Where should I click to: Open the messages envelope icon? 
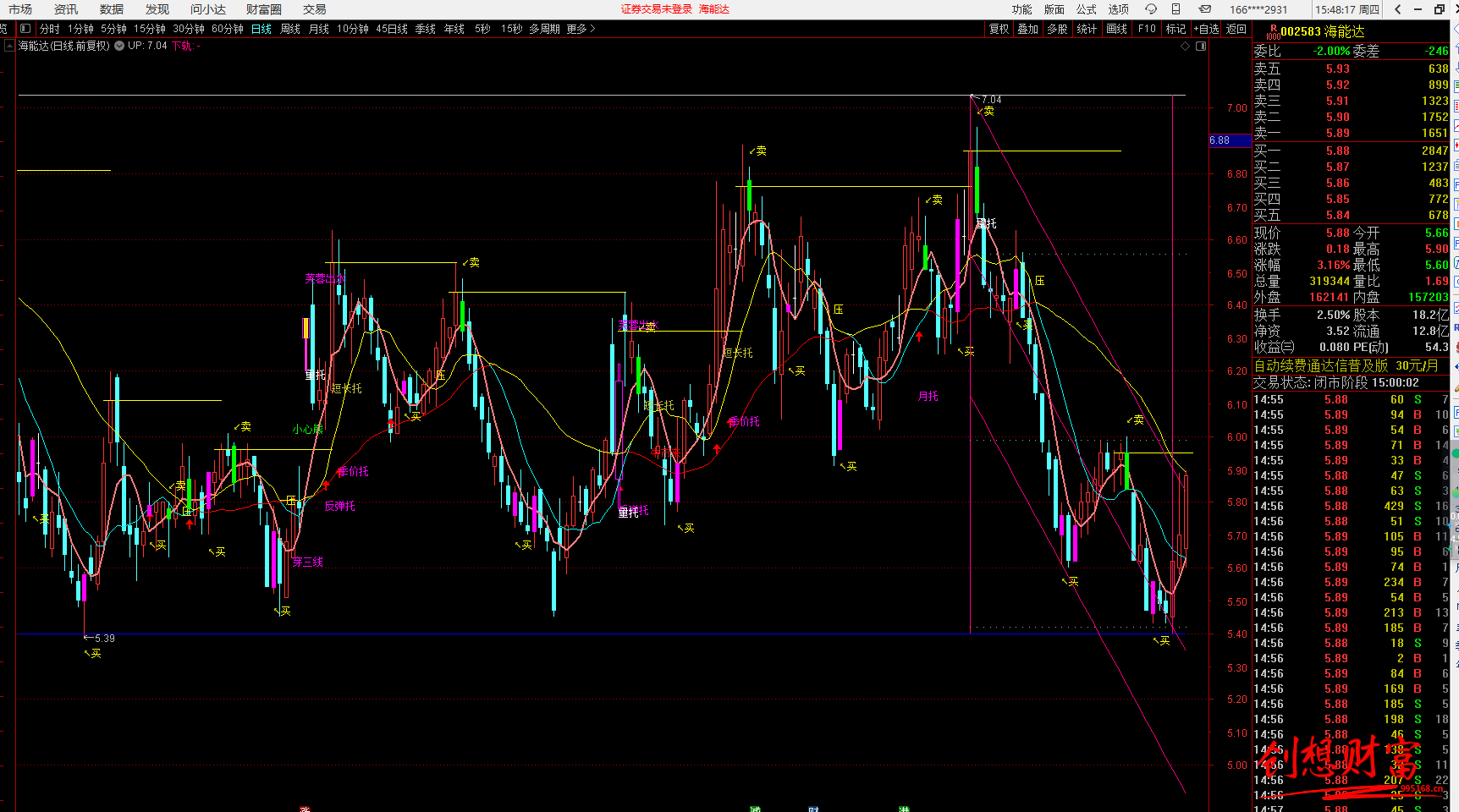pyautogui.click(x=1204, y=9)
